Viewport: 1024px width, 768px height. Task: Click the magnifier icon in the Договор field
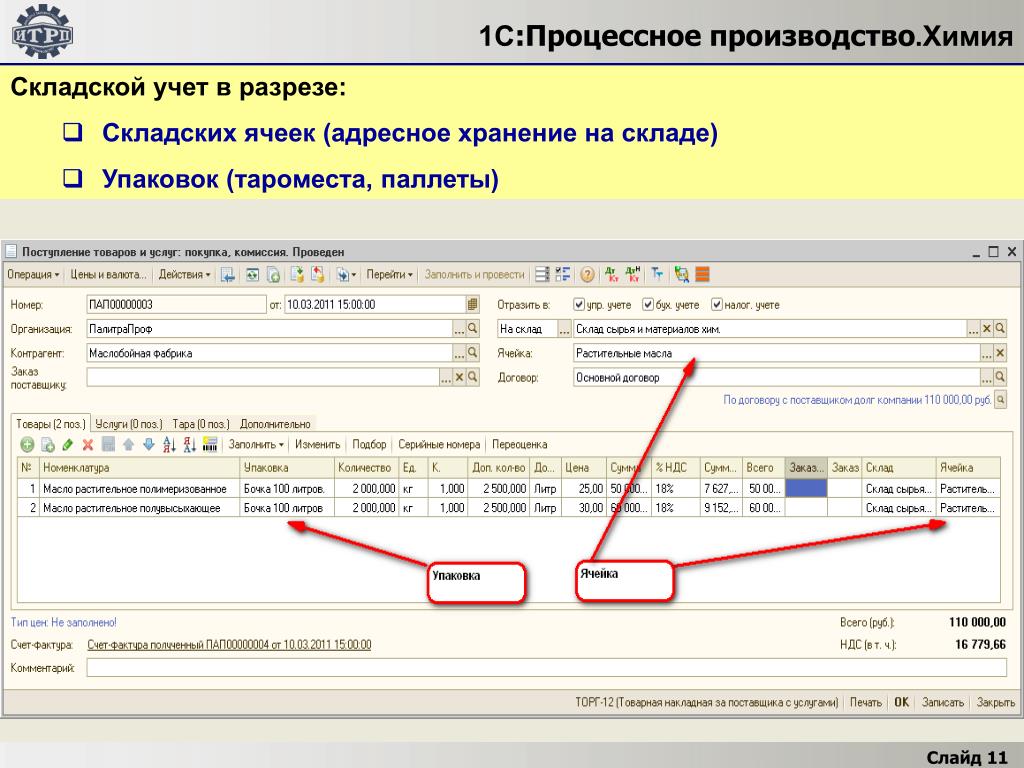tap(1000, 377)
